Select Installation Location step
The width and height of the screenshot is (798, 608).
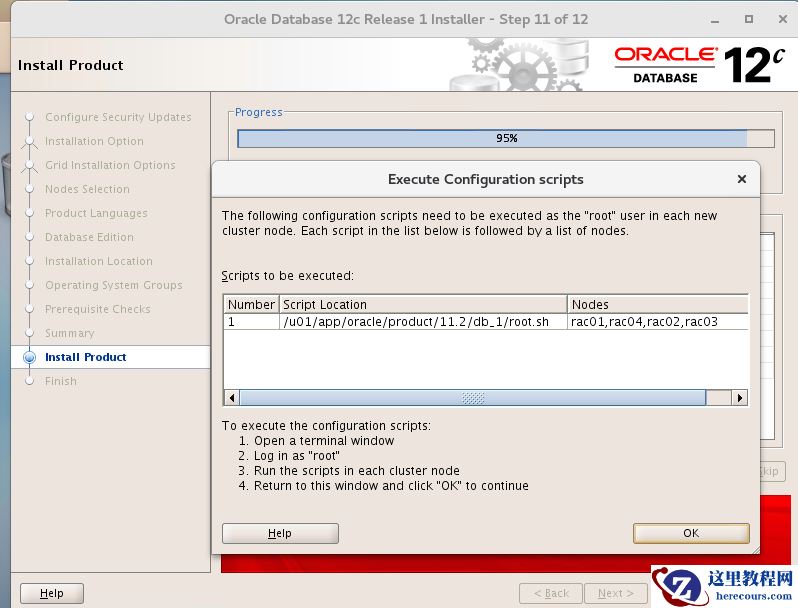pyautogui.click(x=99, y=261)
